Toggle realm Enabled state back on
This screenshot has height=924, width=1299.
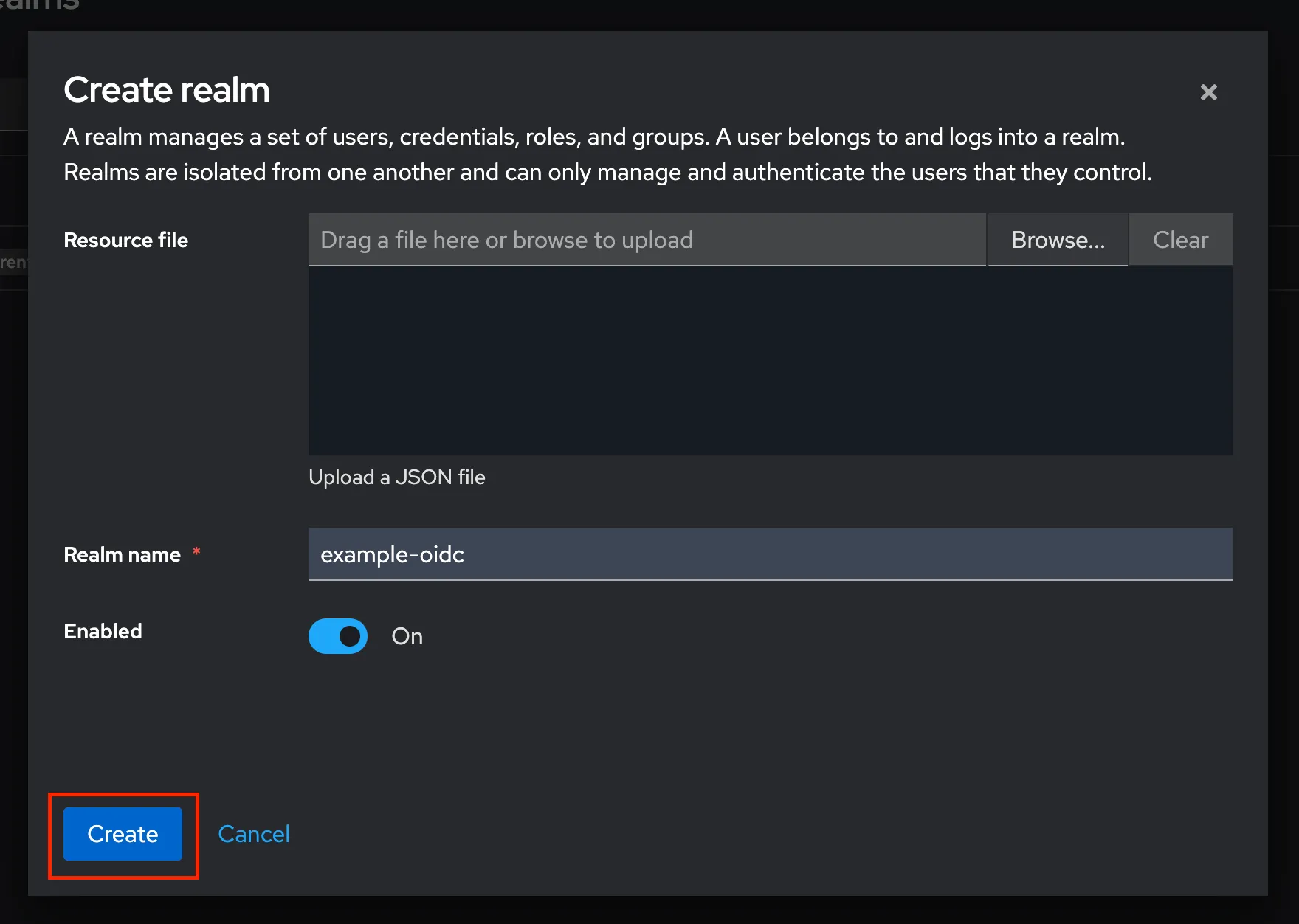337,635
